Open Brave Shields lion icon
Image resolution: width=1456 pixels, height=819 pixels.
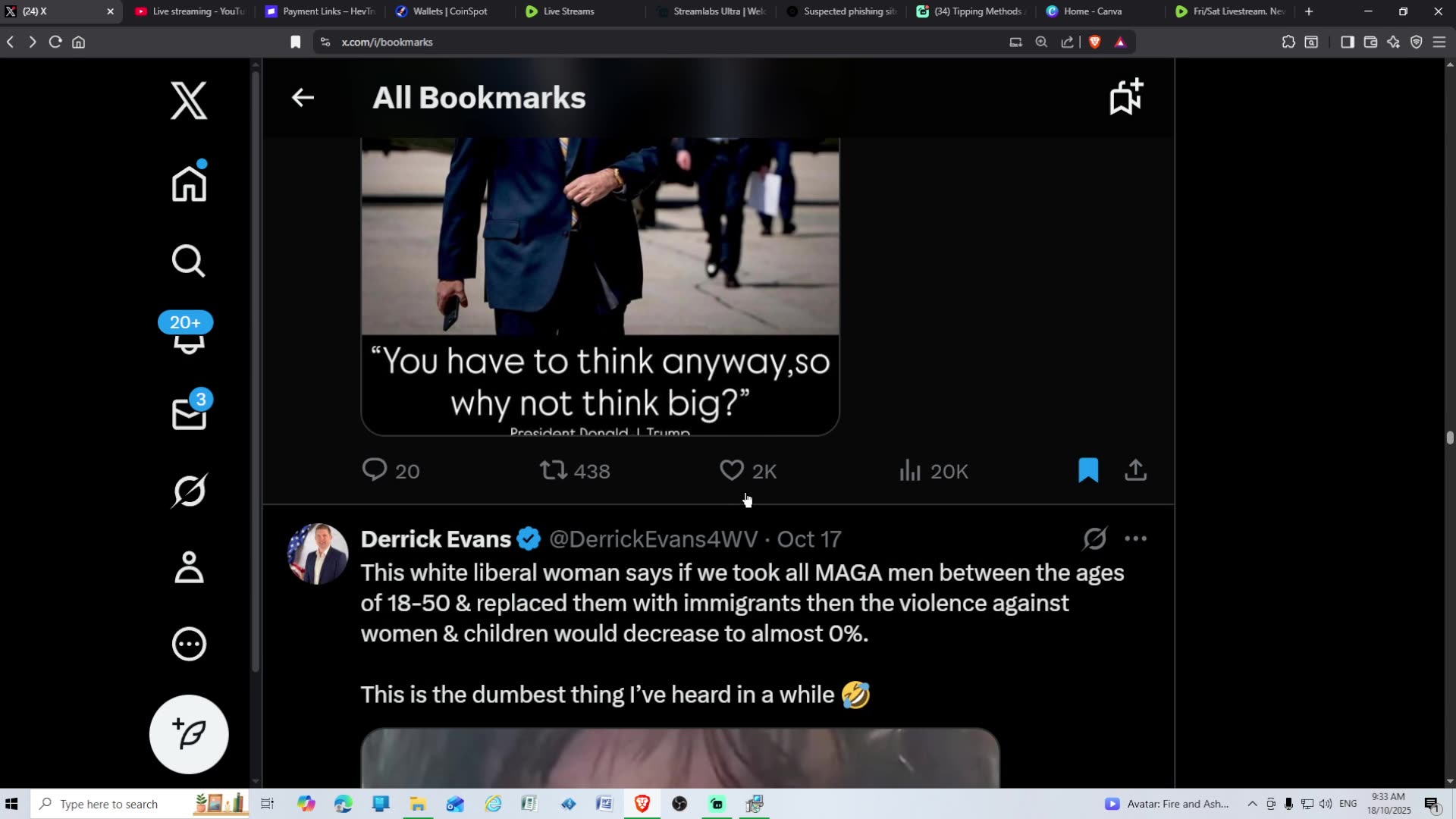pos(1094,42)
